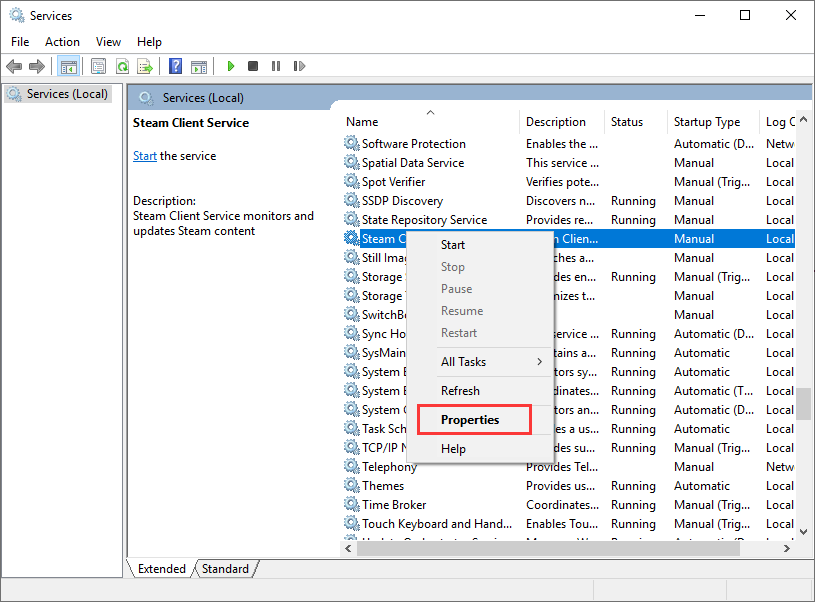Image resolution: width=815 pixels, height=602 pixels.
Task: Select the Time Broker service
Action: (569, 505)
